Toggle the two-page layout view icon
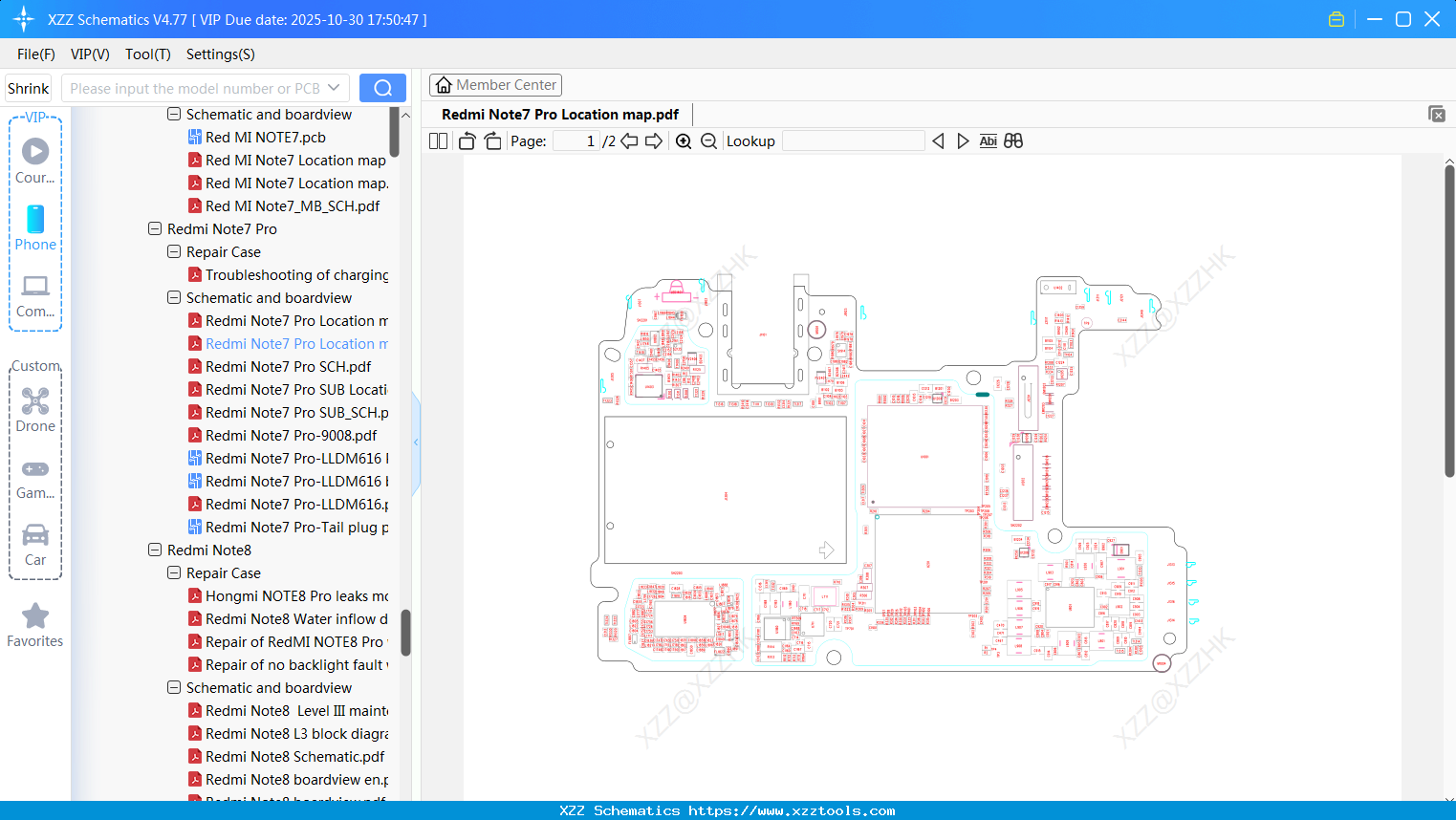Image resolution: width=1456 pixels, height=820 pixels. click(438, 141)
